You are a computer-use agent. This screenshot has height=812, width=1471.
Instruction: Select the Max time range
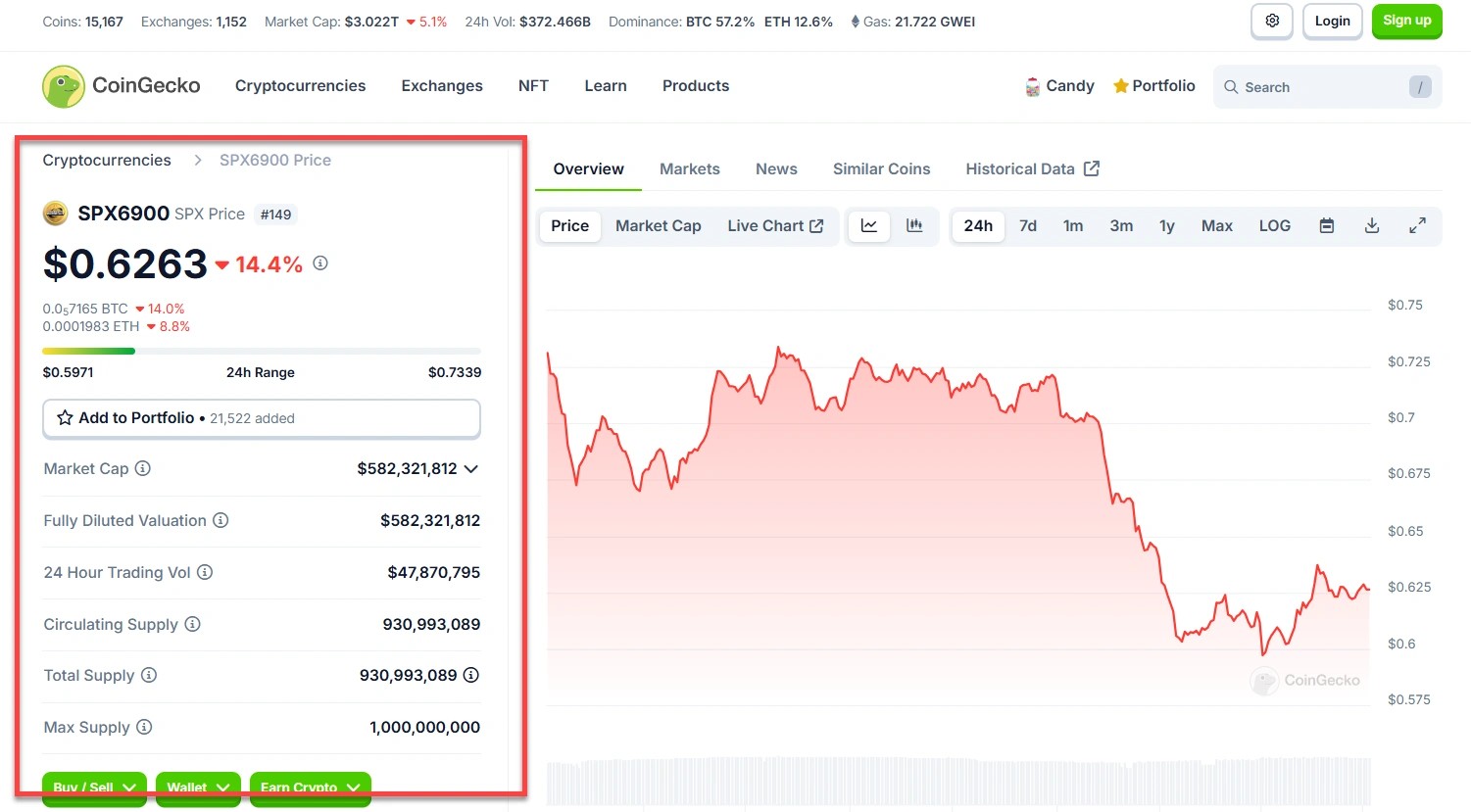point(1217,225)
